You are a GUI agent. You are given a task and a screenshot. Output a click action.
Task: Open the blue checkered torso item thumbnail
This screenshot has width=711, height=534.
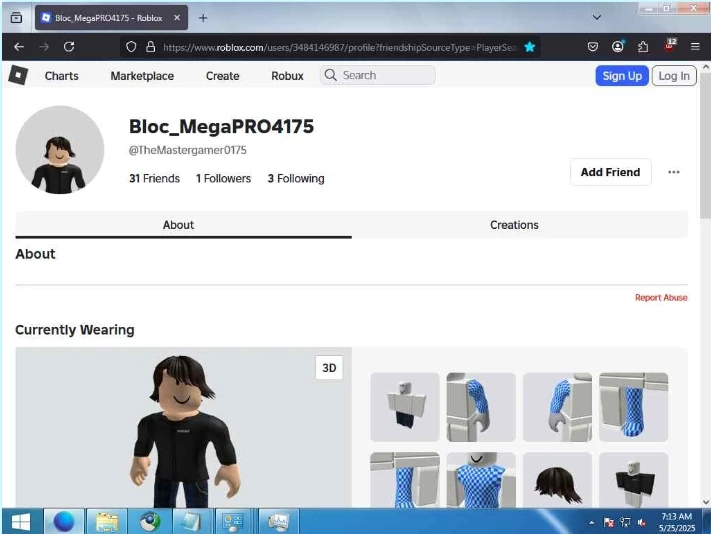pyautogui.click(x=481, y=480)
